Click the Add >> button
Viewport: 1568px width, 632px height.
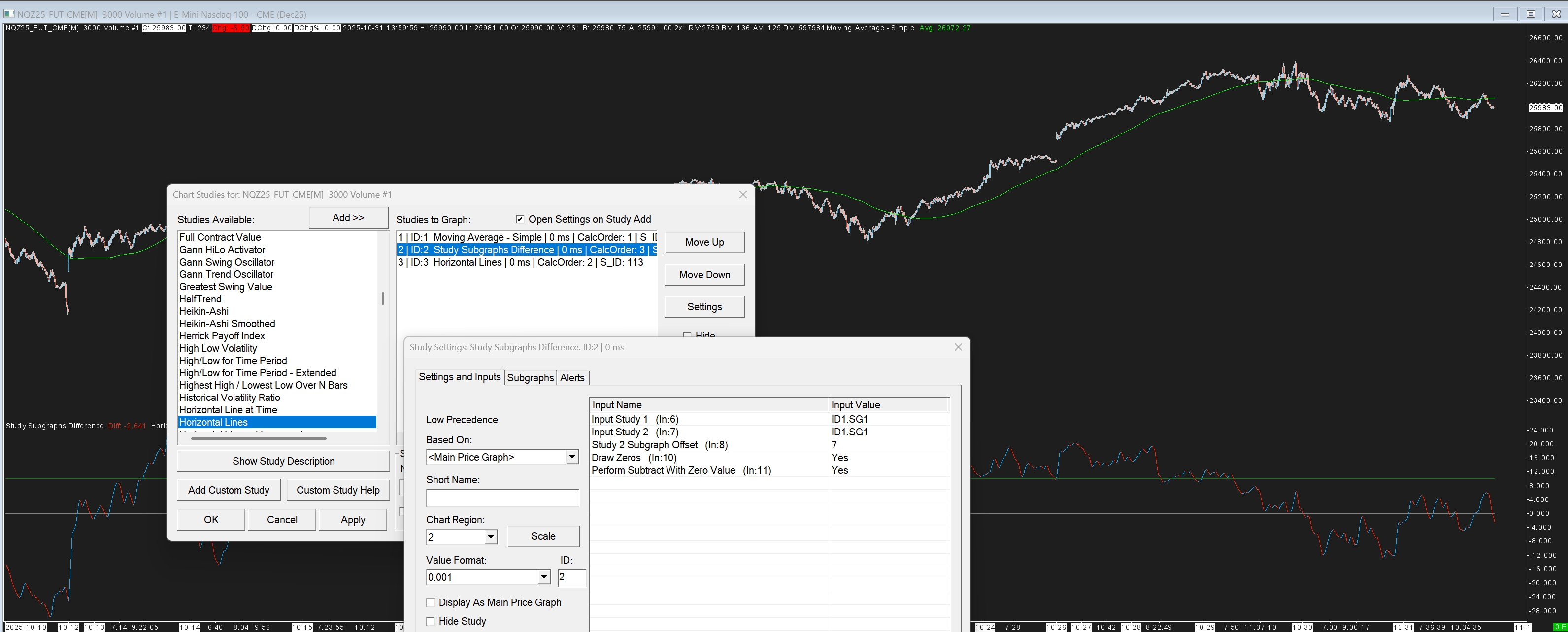tap(348, 218)
